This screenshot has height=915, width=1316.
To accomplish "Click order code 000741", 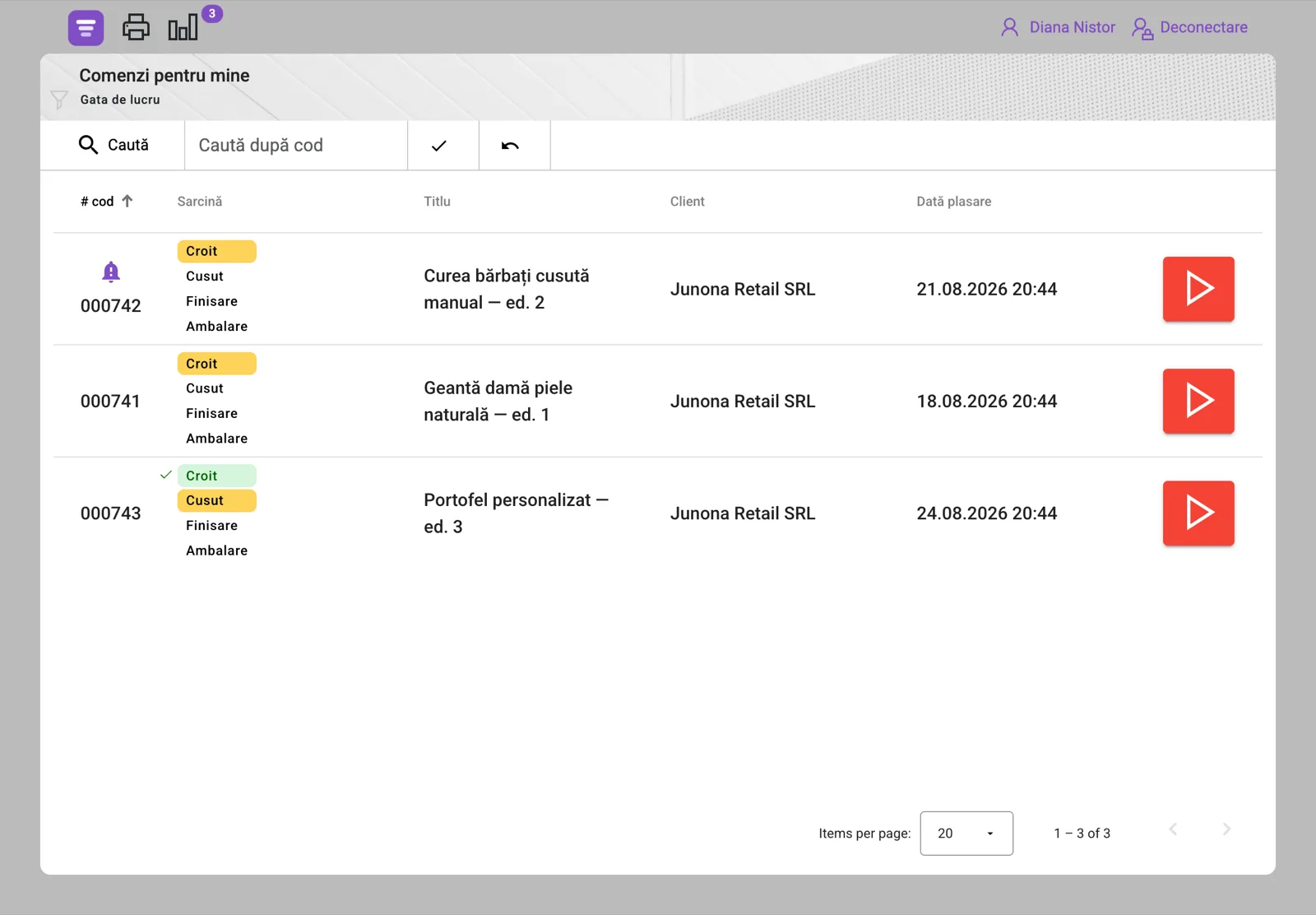I will click(x=110, y=402).
